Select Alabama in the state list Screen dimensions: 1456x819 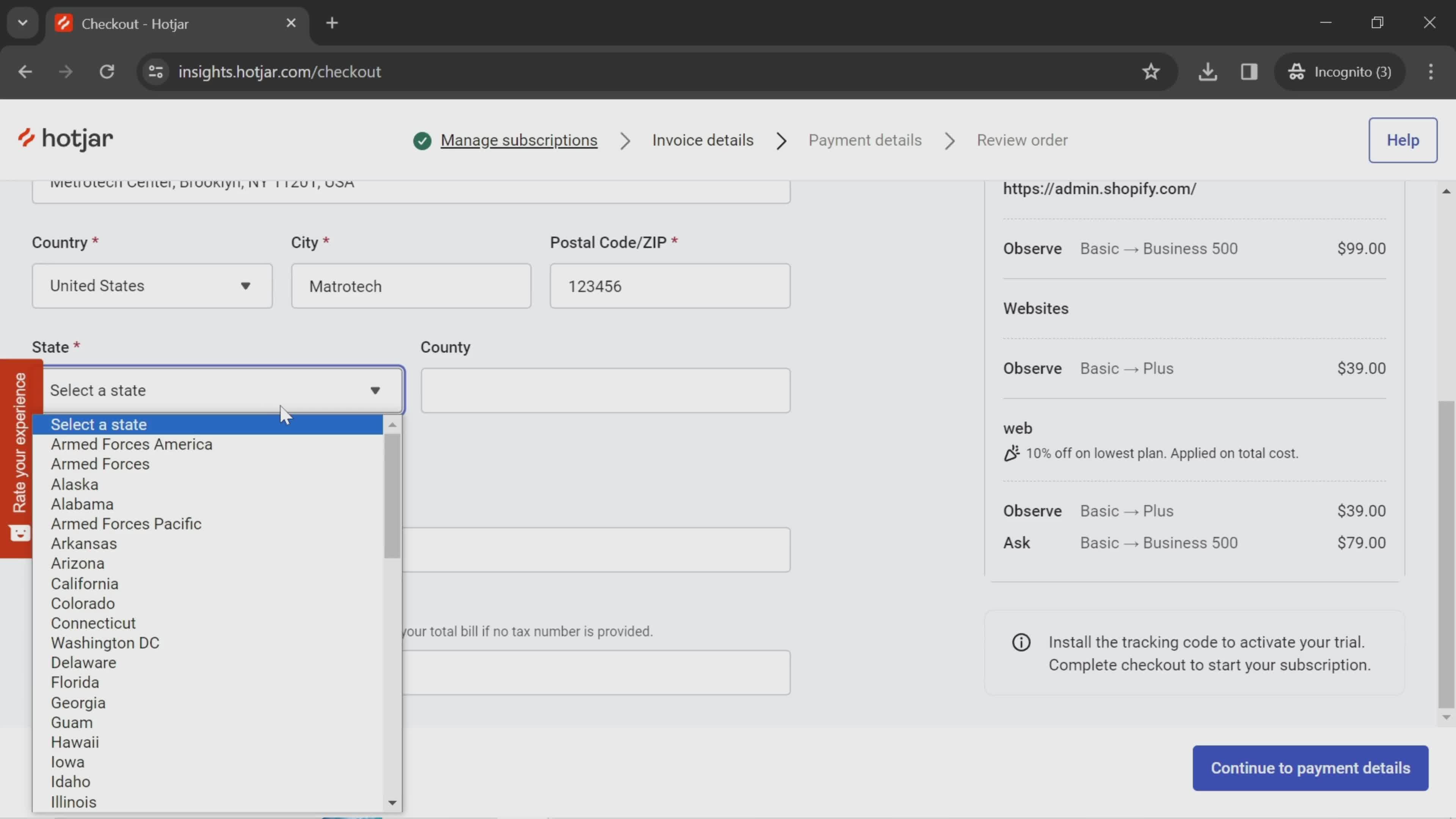(207, 504)
